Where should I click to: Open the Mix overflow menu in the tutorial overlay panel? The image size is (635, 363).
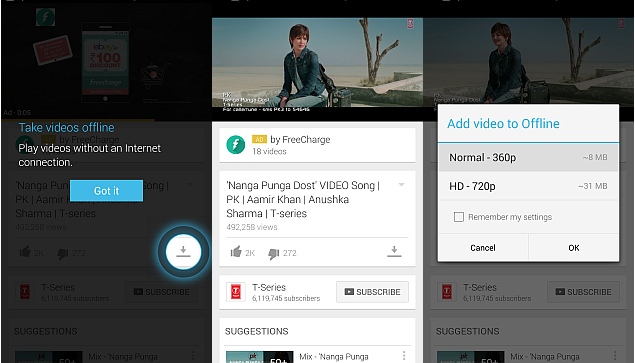pos(193,355)
